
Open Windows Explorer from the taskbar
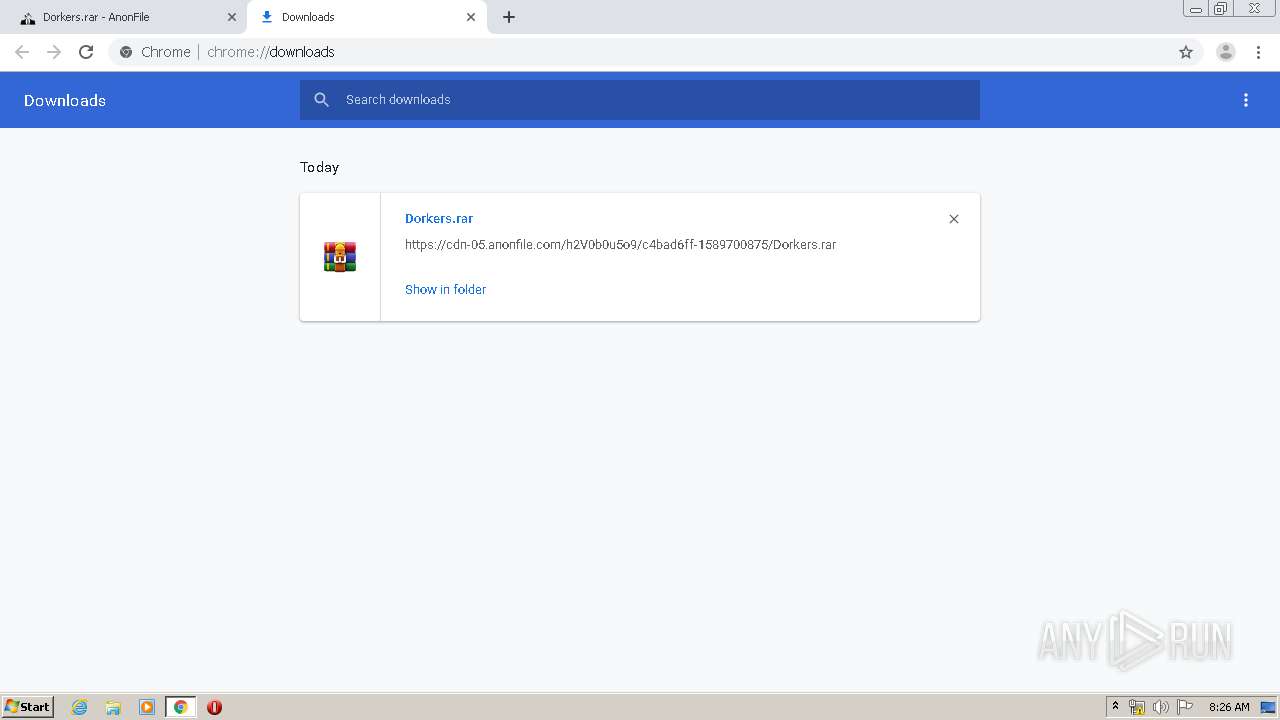click(x=113, y=707)
